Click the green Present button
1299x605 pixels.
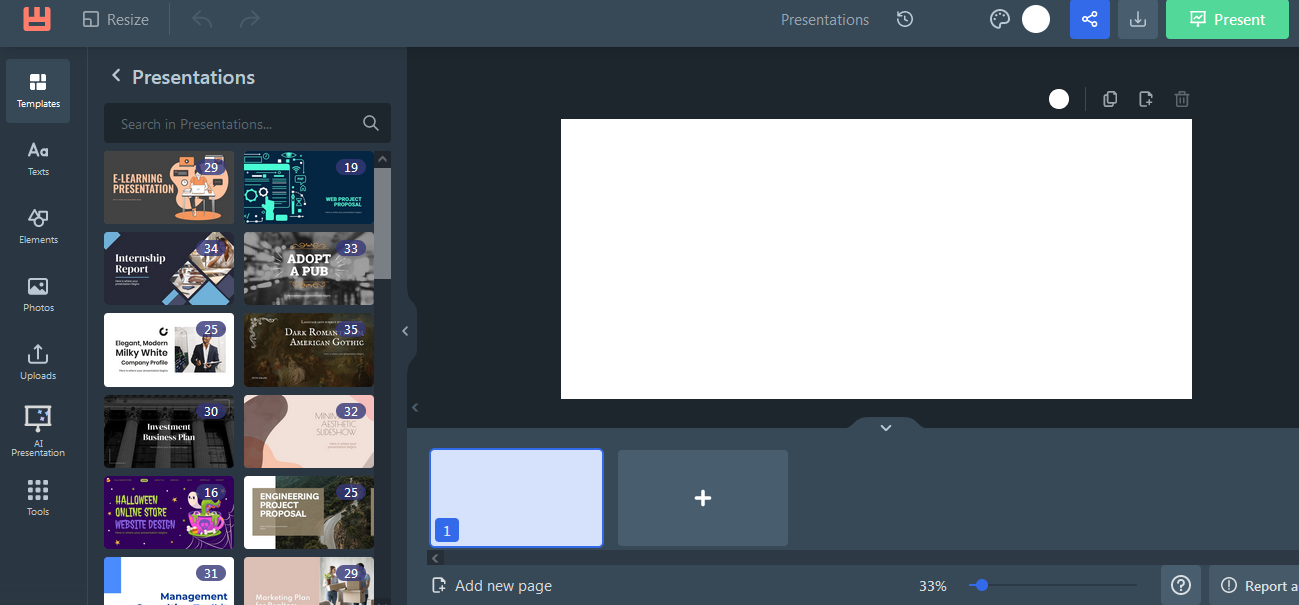(x=1227, y=19)
